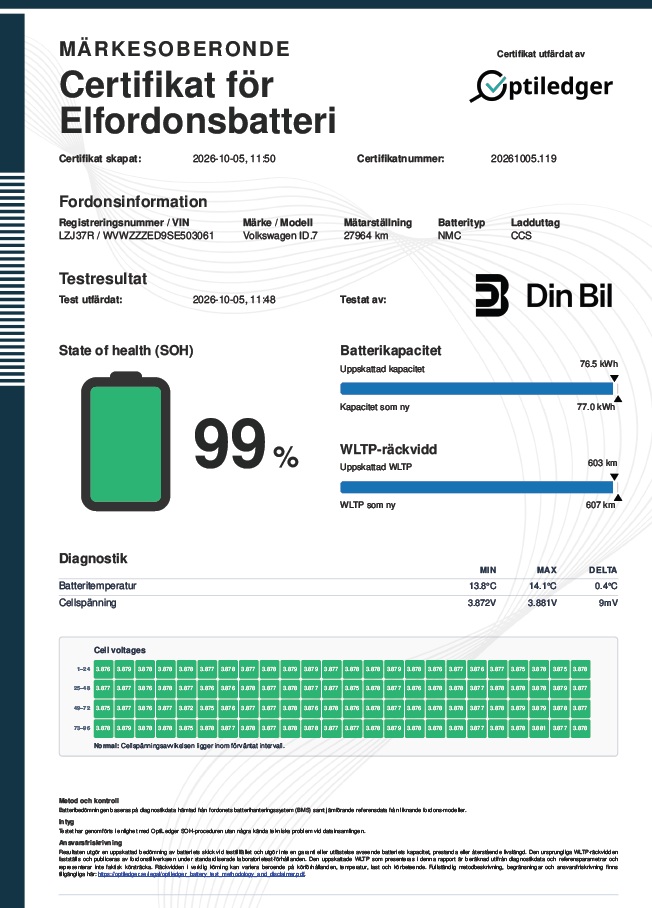The image size is (652, 908).
Task: Click the certificate created date 2026-10-05, 11:50
Action: click(234, 159)
